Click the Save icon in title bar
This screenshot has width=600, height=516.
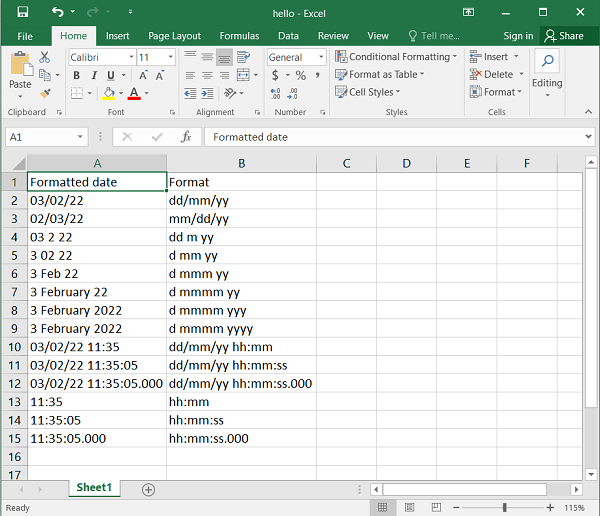tap(22, 11)
